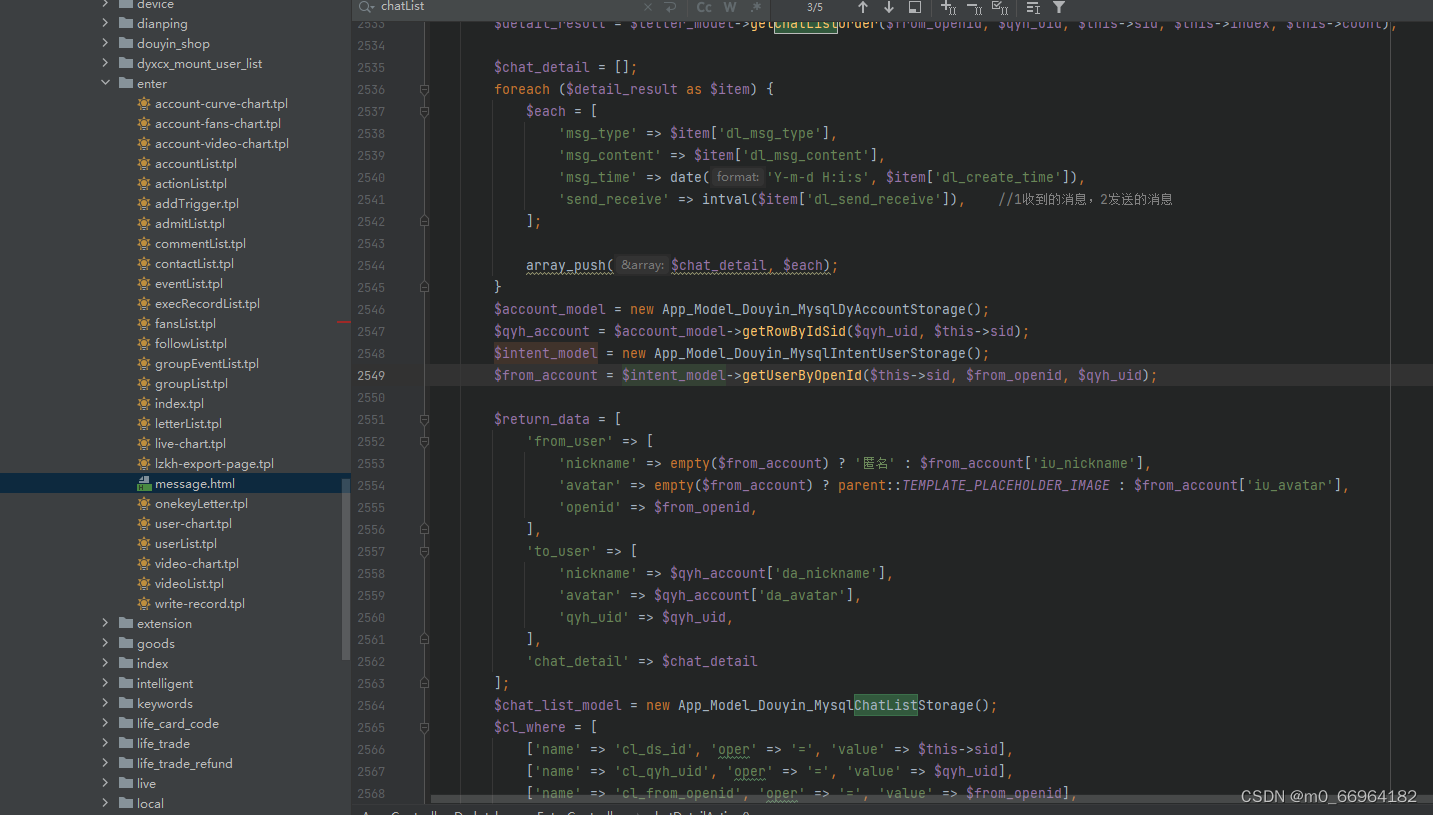Select the actionList.tpl file icon
This screenshot has width=1433, height=815.
(x=145, y=184)
